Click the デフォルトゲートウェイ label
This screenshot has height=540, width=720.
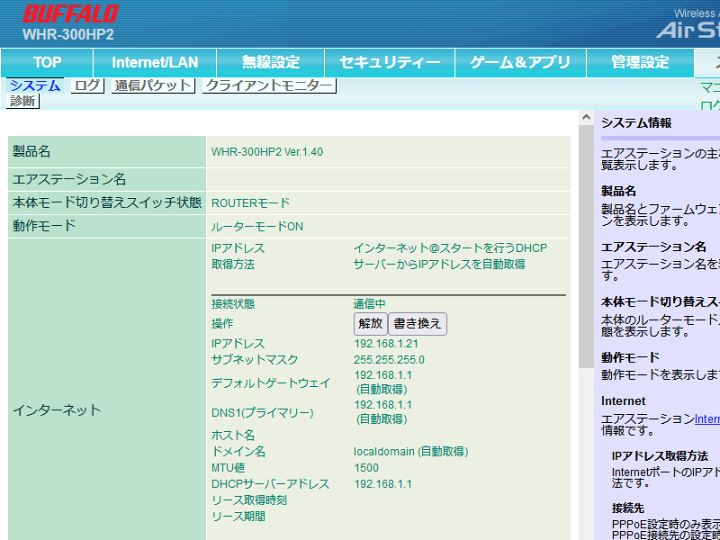[270, 383]
